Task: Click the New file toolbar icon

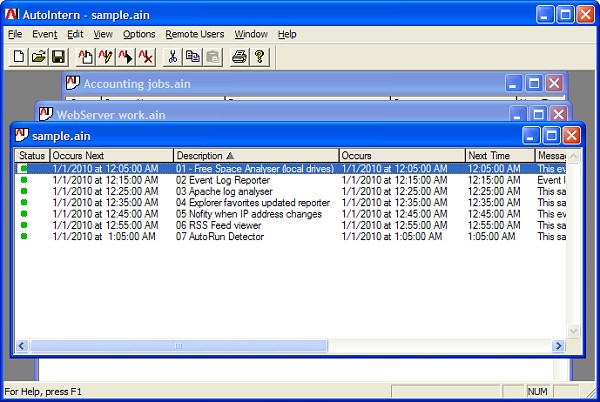Action: tap(19, 57)
